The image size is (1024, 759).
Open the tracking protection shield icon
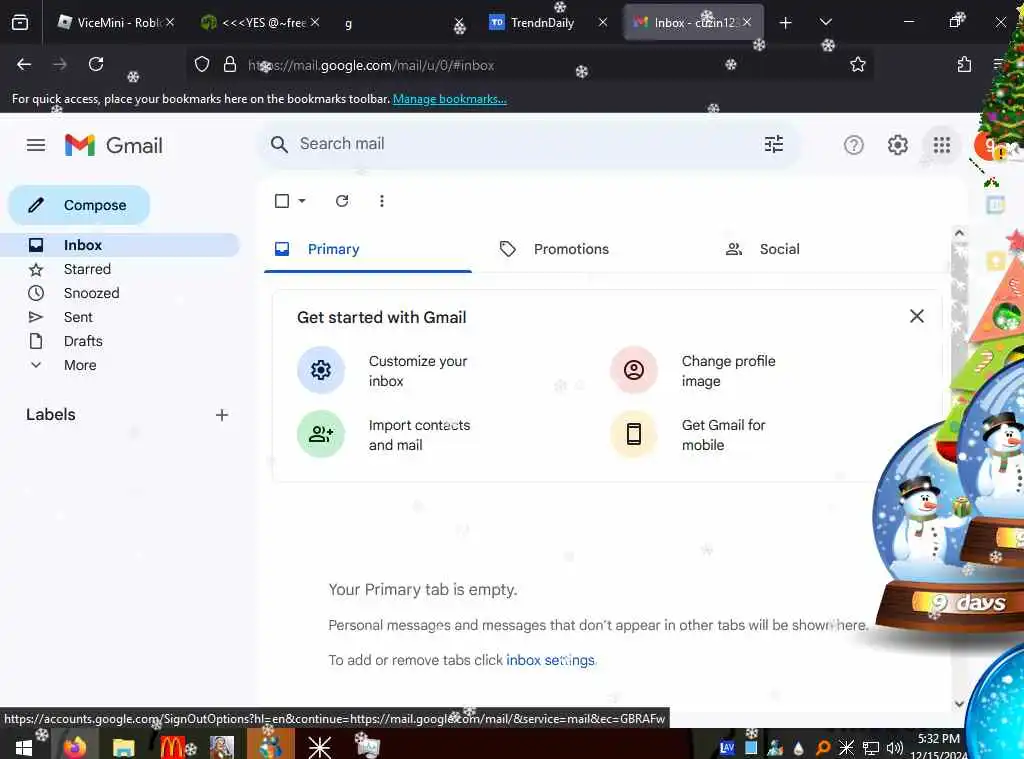point(202,64)
